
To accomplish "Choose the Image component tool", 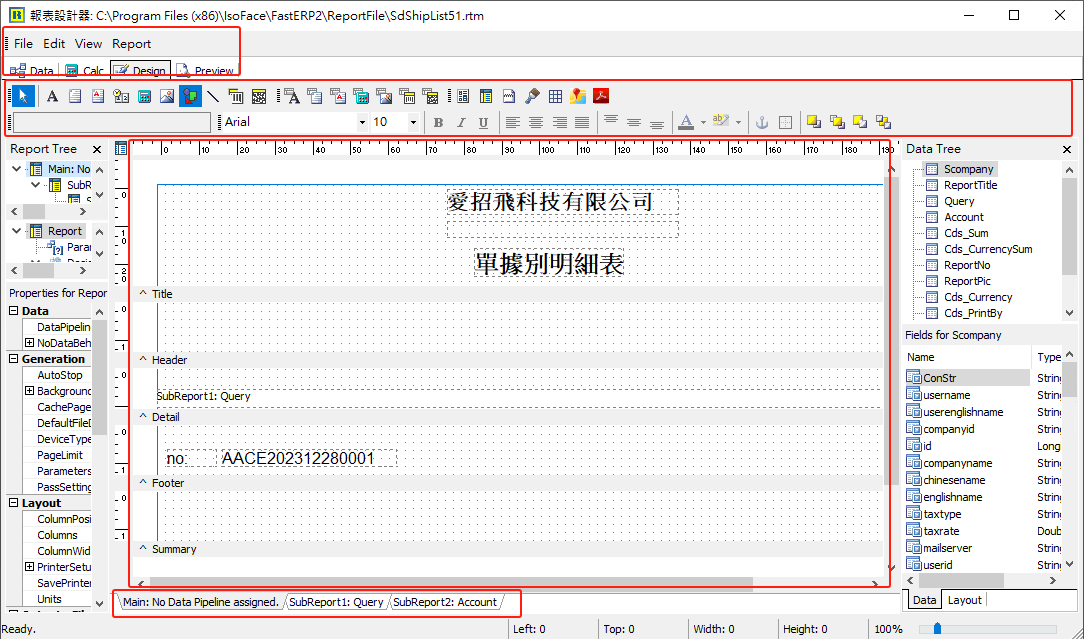I will pyautogui.click(x=167, y=96).
